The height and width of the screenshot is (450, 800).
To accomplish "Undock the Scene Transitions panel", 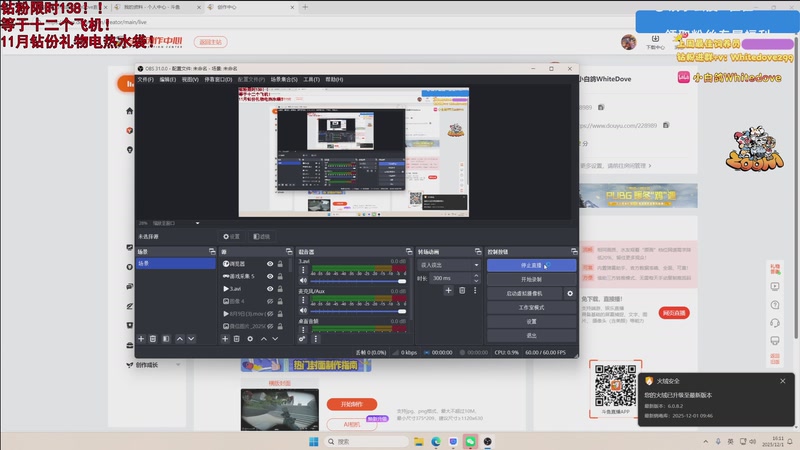I will click(x=478, y=252).
